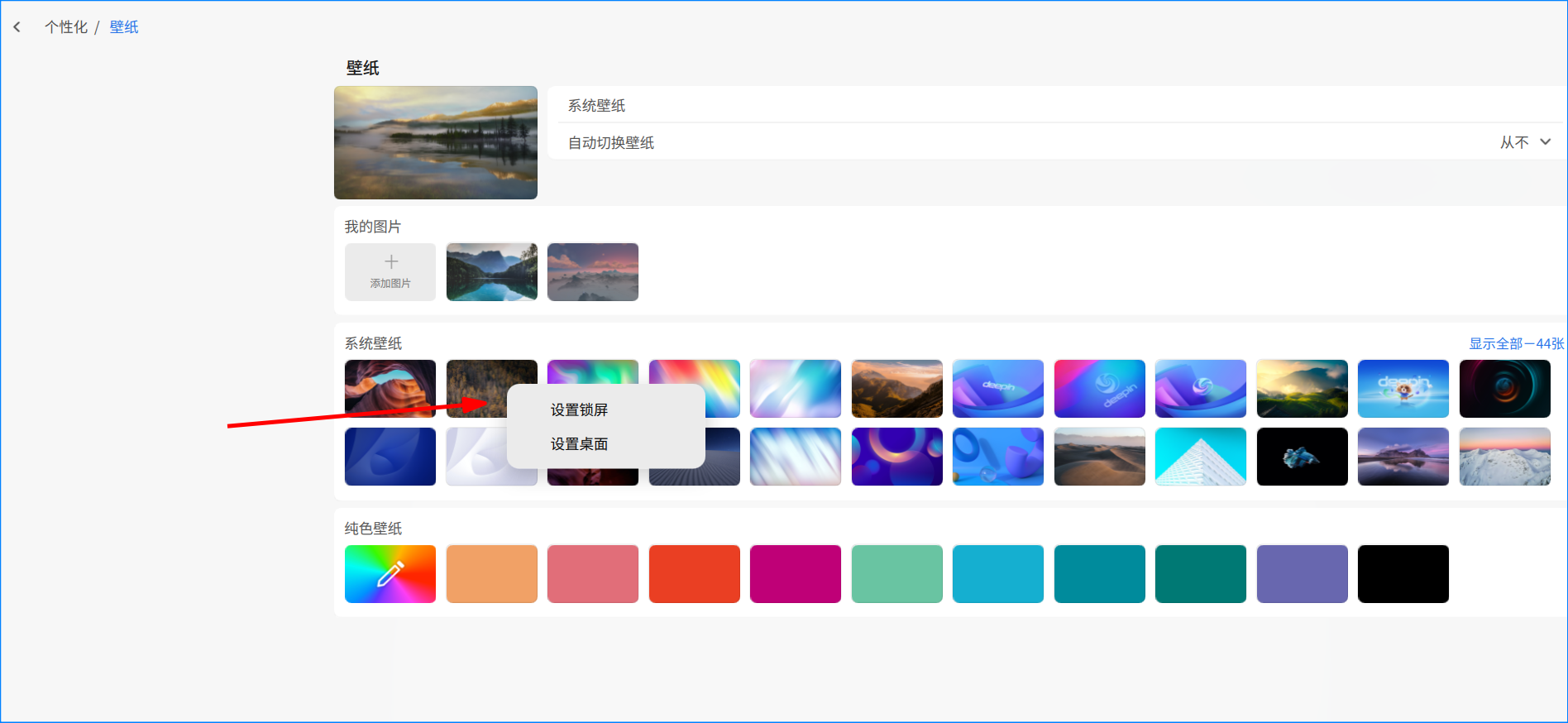Click the 壁纸 breadcrumb label
Screen dimensions: 1568x723
click(x=124, y=27)
